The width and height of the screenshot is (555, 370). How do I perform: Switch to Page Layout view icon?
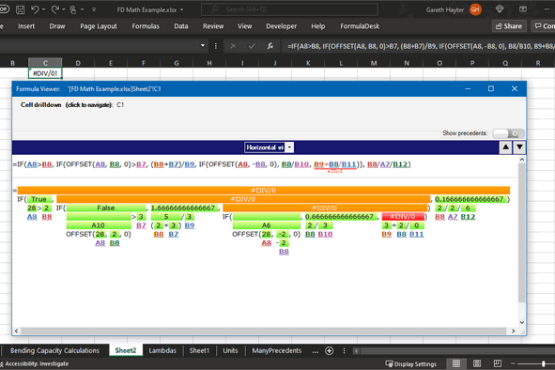tap(477, 364)
